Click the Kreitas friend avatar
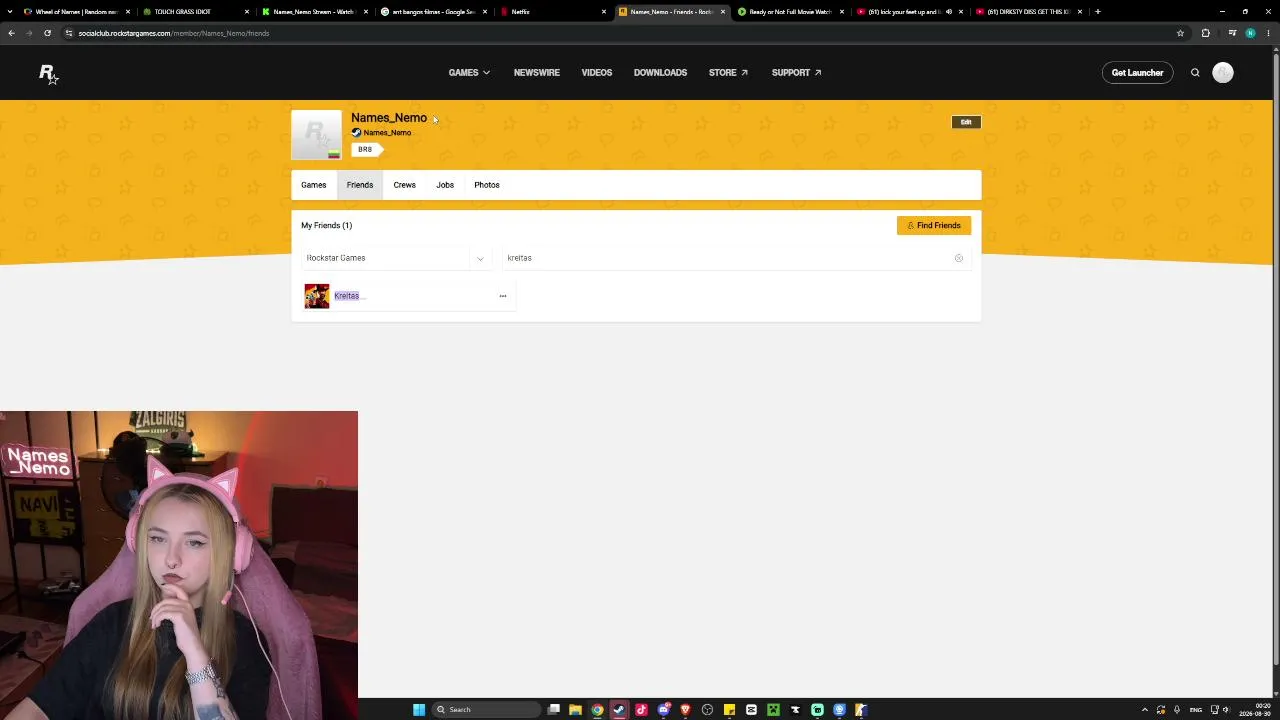The image size is (1280, 720). [317, 296]
